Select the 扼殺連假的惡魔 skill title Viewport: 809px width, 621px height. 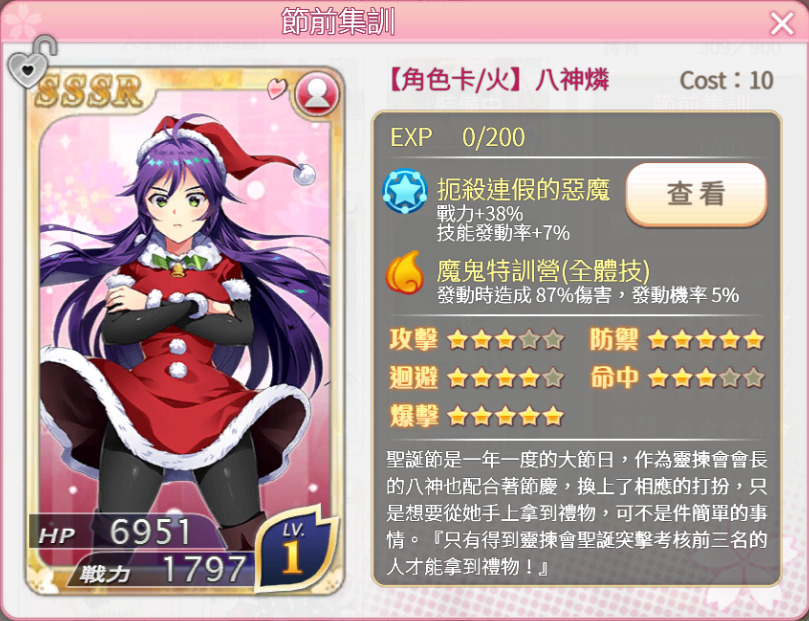(x=523, y=190)
